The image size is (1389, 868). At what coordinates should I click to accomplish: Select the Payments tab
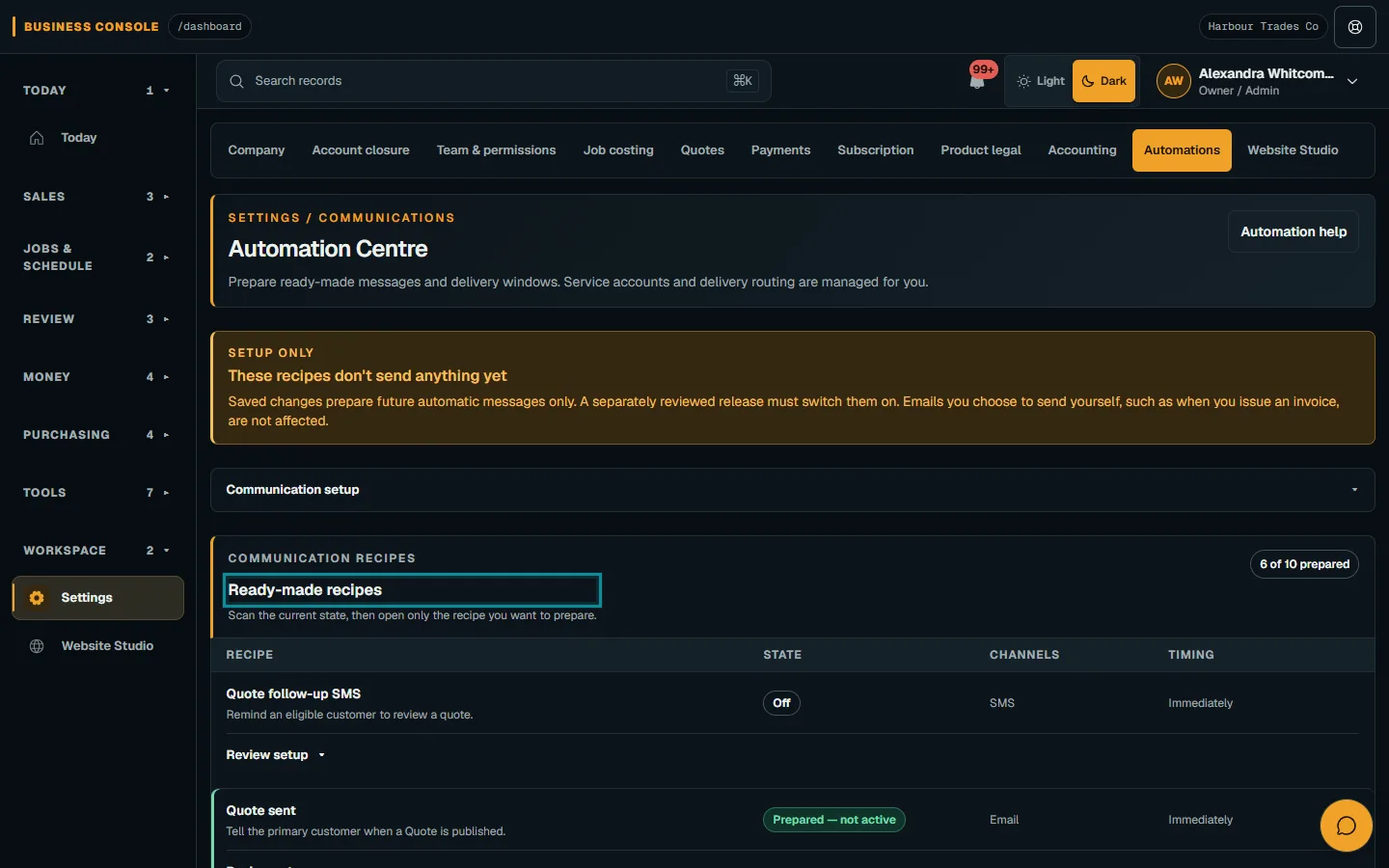click(780, 150)
